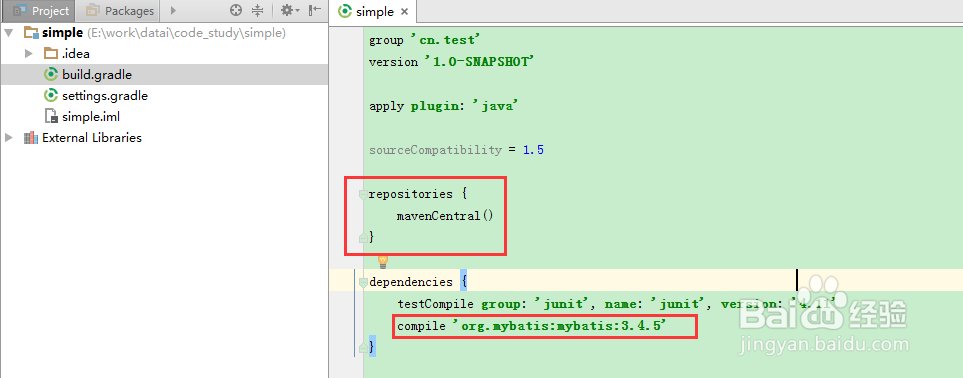
Task: Fold the repositories block start marker
Action: click(363, 195)
